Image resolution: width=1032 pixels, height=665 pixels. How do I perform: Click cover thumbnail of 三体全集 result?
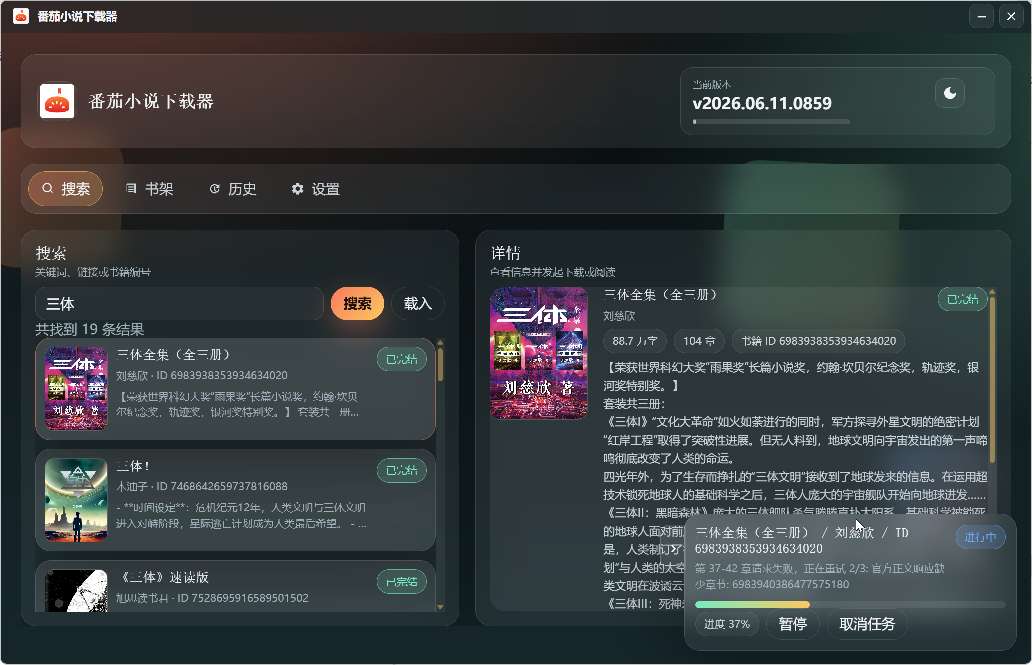(76, 388)
